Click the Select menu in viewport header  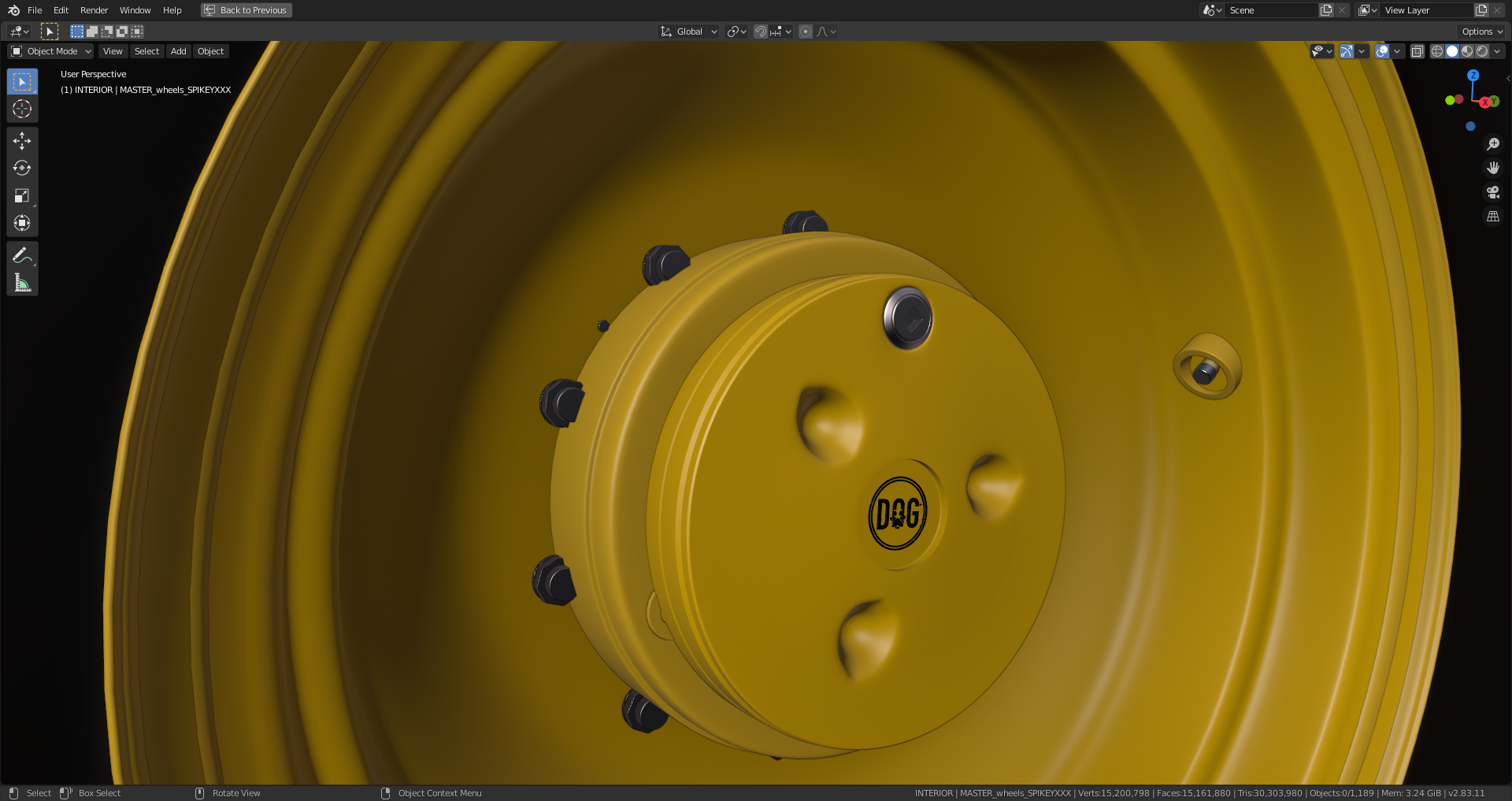coord(146,51)
